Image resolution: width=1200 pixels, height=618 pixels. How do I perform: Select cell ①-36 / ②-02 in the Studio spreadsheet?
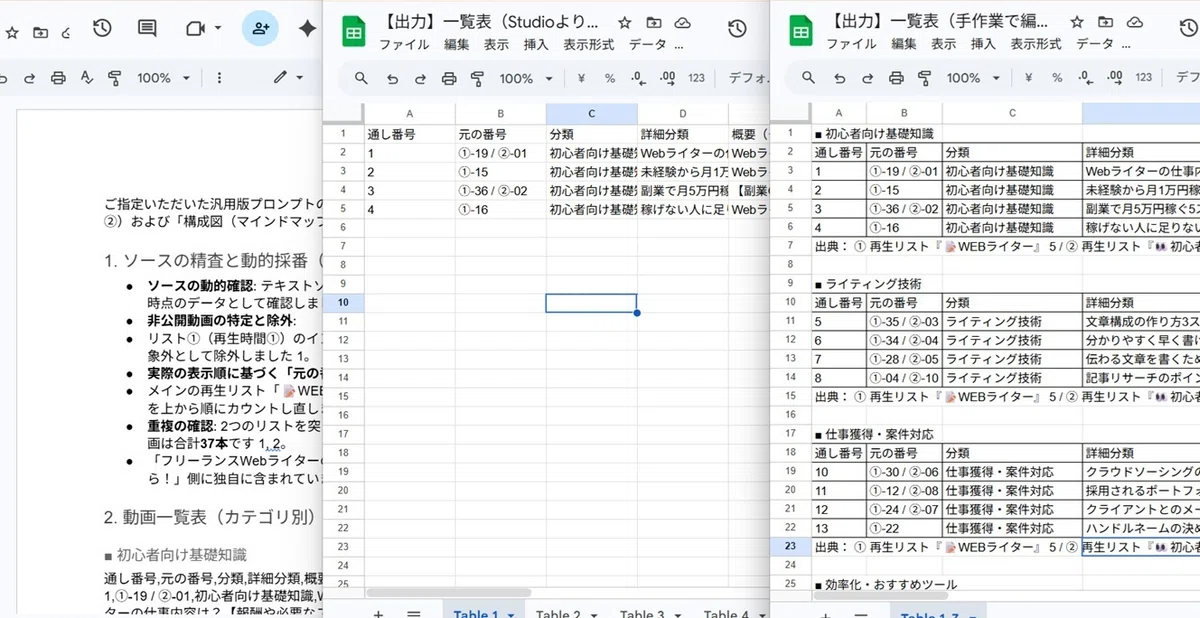[500, 190]
